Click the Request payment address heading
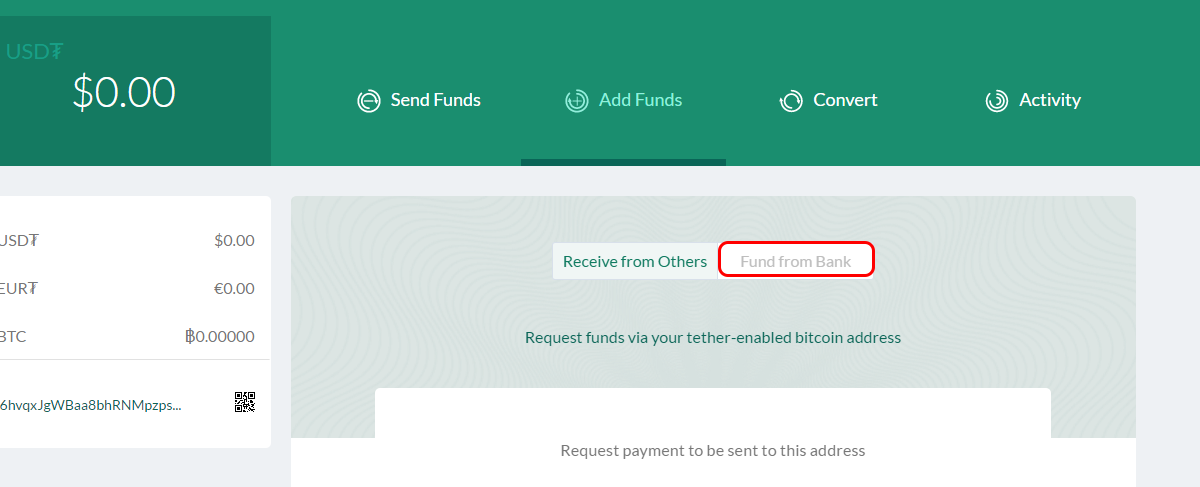 coord(712,450)
